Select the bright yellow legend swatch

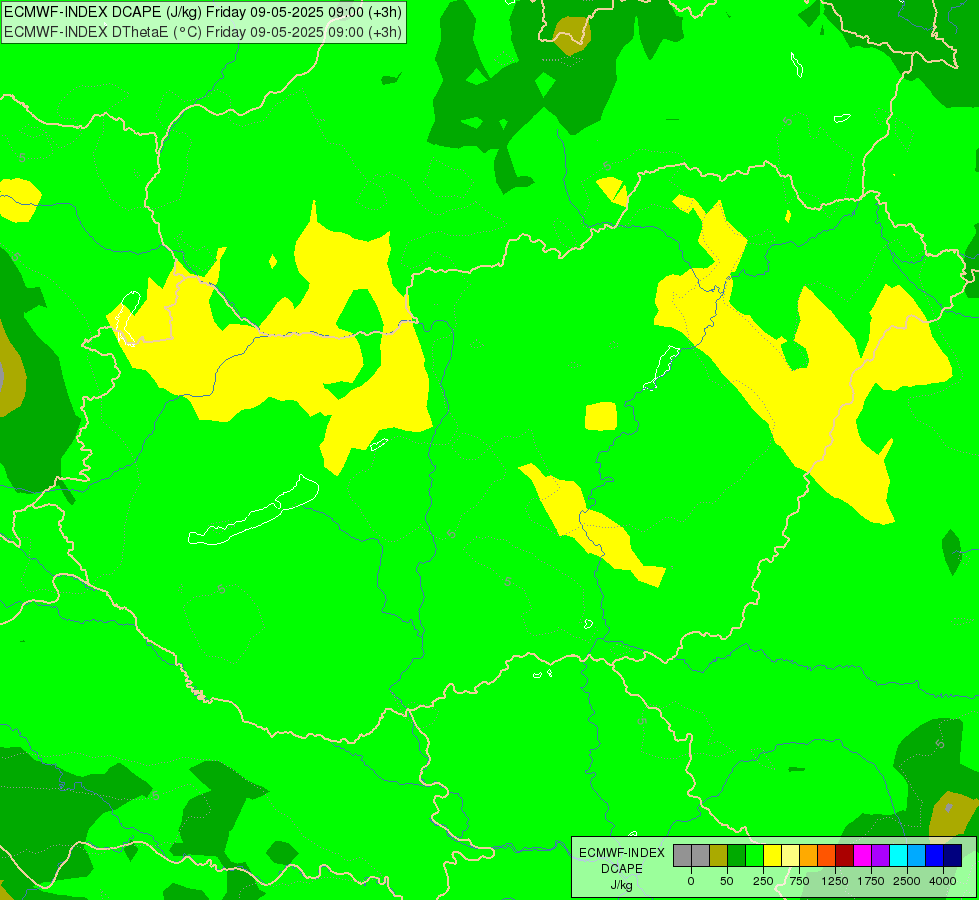pyautogui.click(x=772, y=856)
